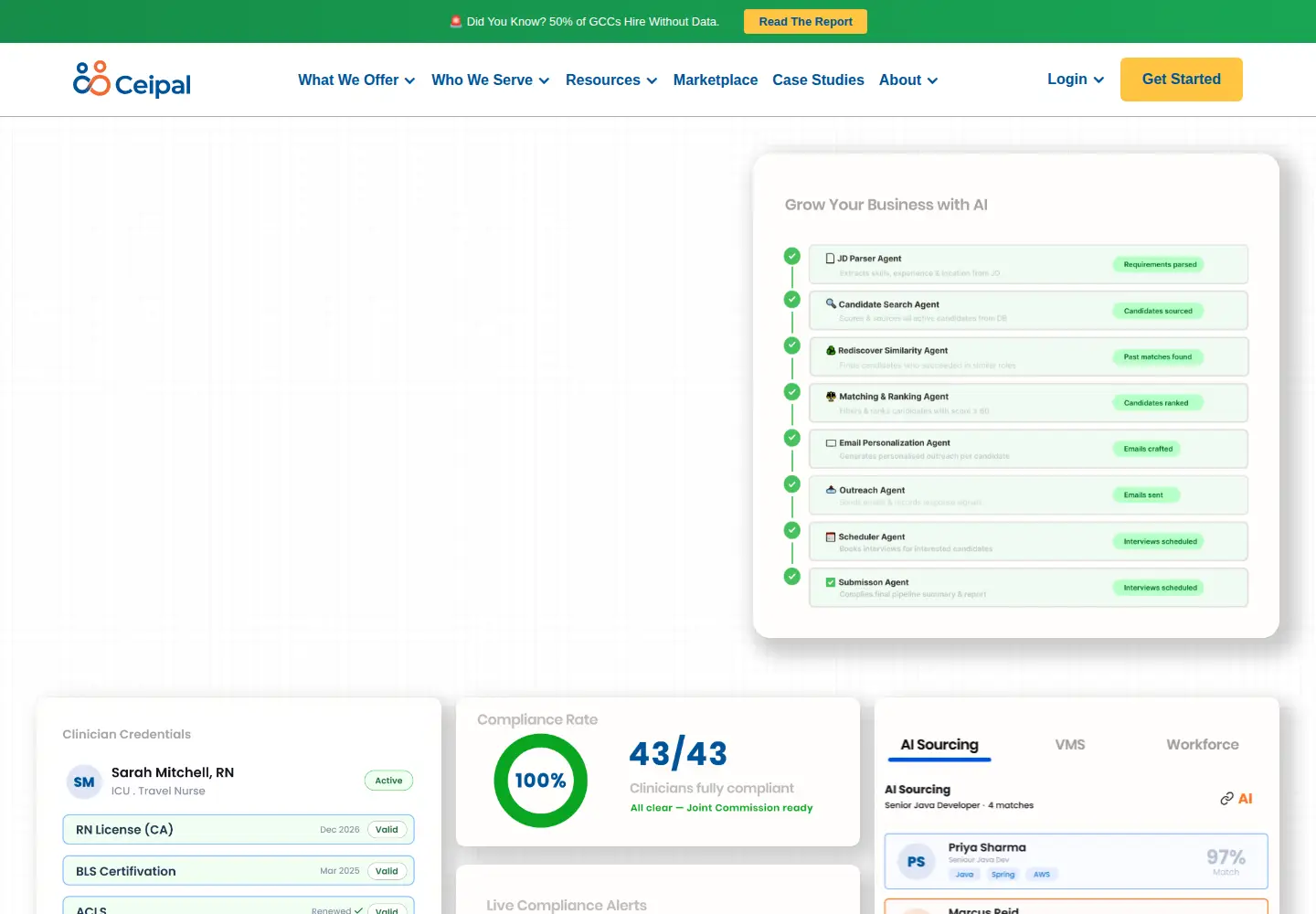
Task: Click the Spring skill tag
Action: pyautogui.click(x=1003, y=875)
